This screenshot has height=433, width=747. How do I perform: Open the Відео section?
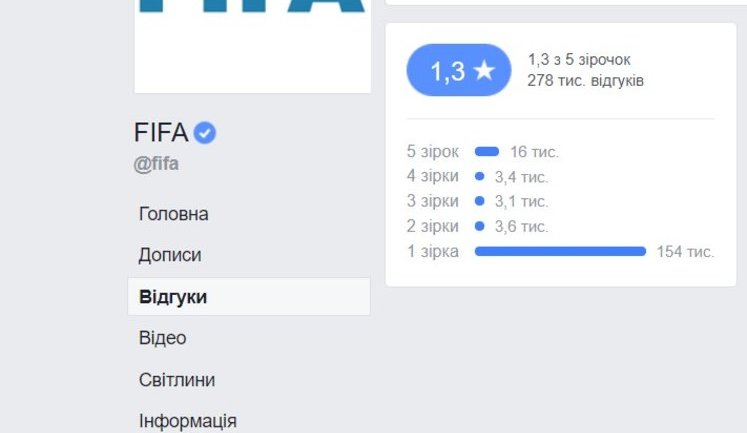coord(162,338)
